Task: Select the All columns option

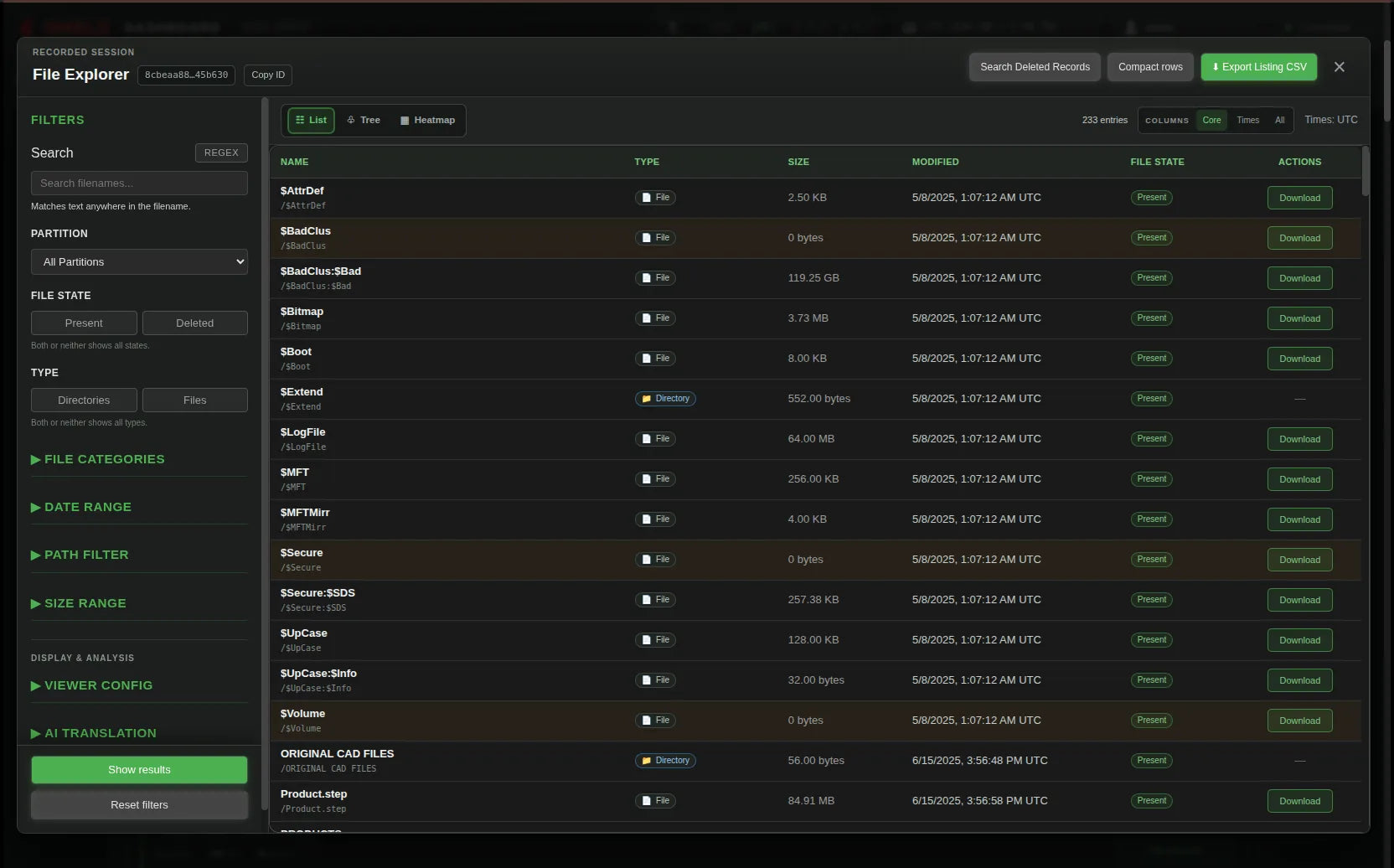Action: 1279,121
